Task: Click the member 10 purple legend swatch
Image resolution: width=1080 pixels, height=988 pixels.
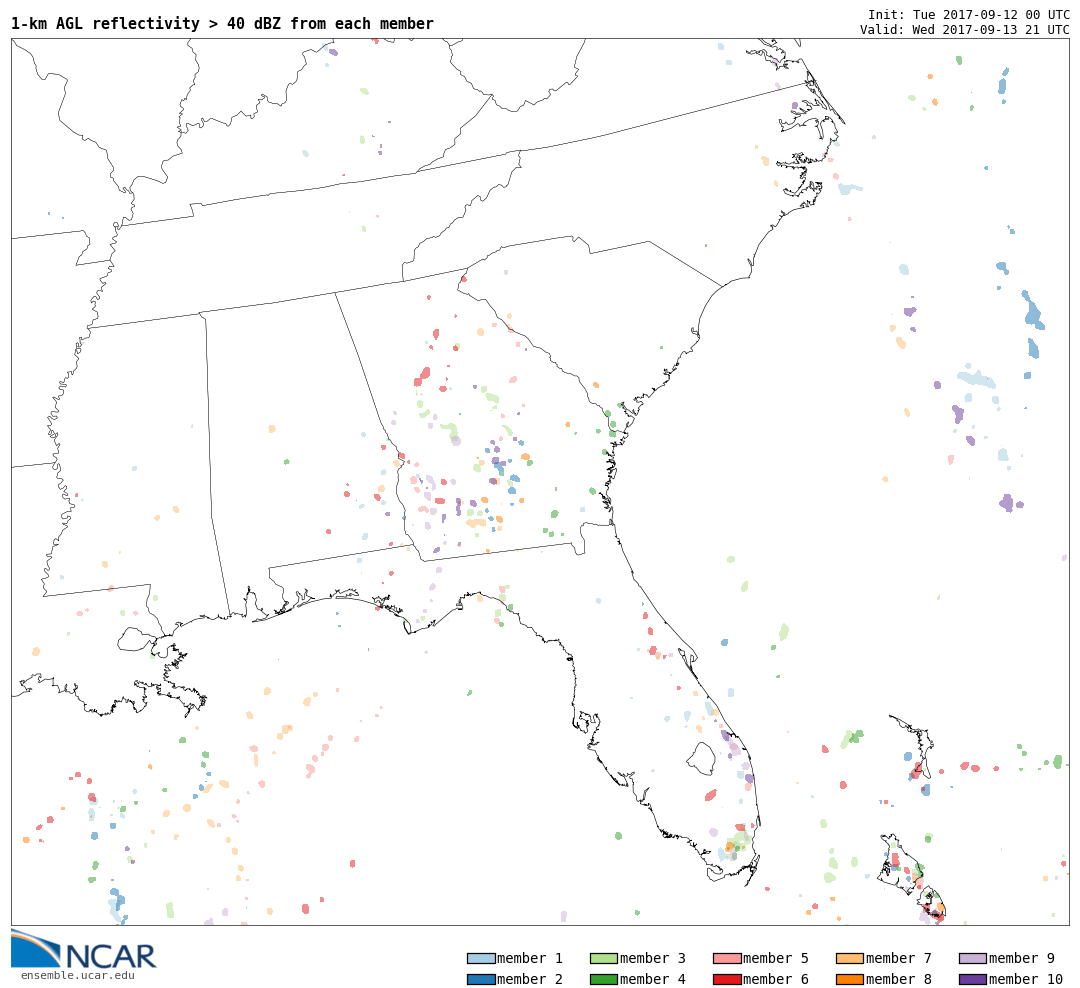Action: (973, 979)
